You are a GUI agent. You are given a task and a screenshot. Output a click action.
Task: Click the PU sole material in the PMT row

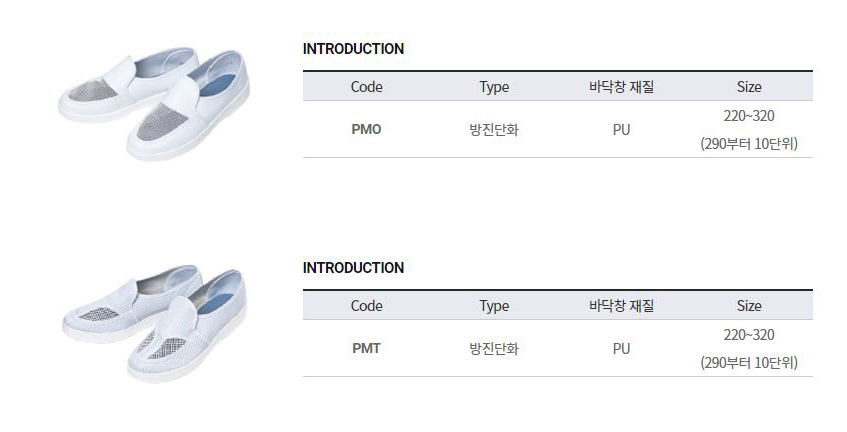621,349
